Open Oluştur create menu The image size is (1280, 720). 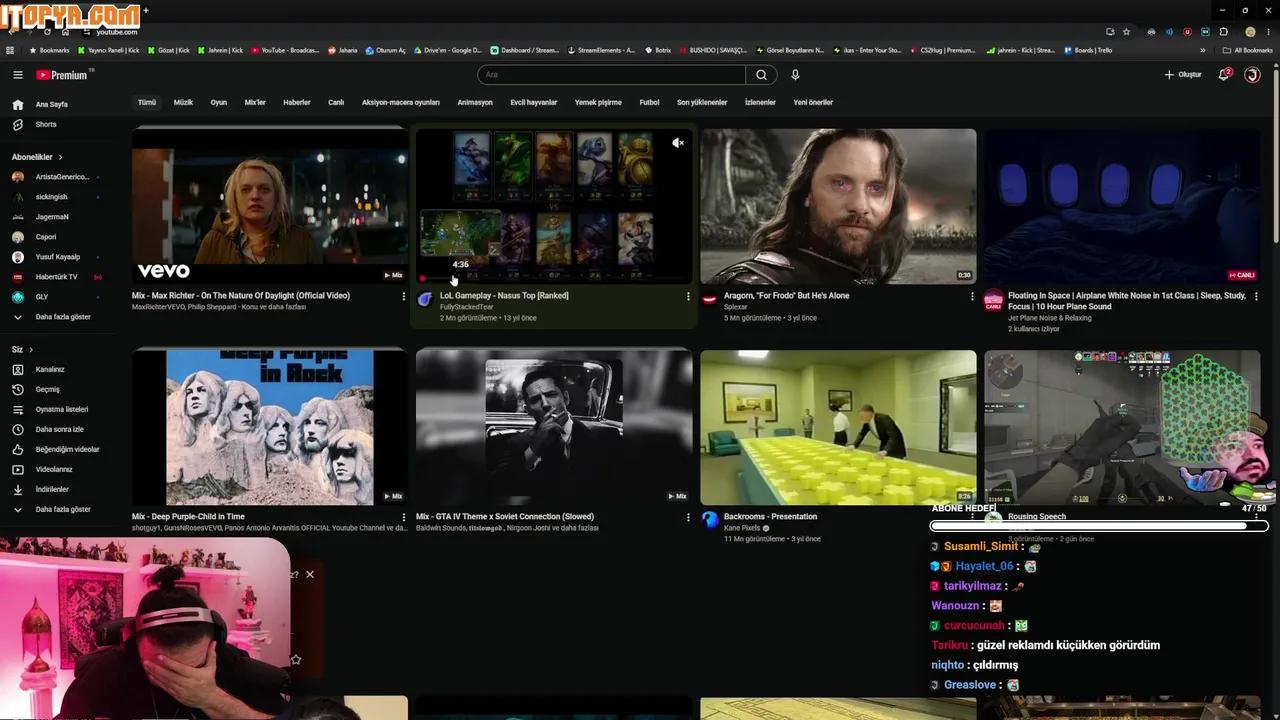pos(1183,75)
